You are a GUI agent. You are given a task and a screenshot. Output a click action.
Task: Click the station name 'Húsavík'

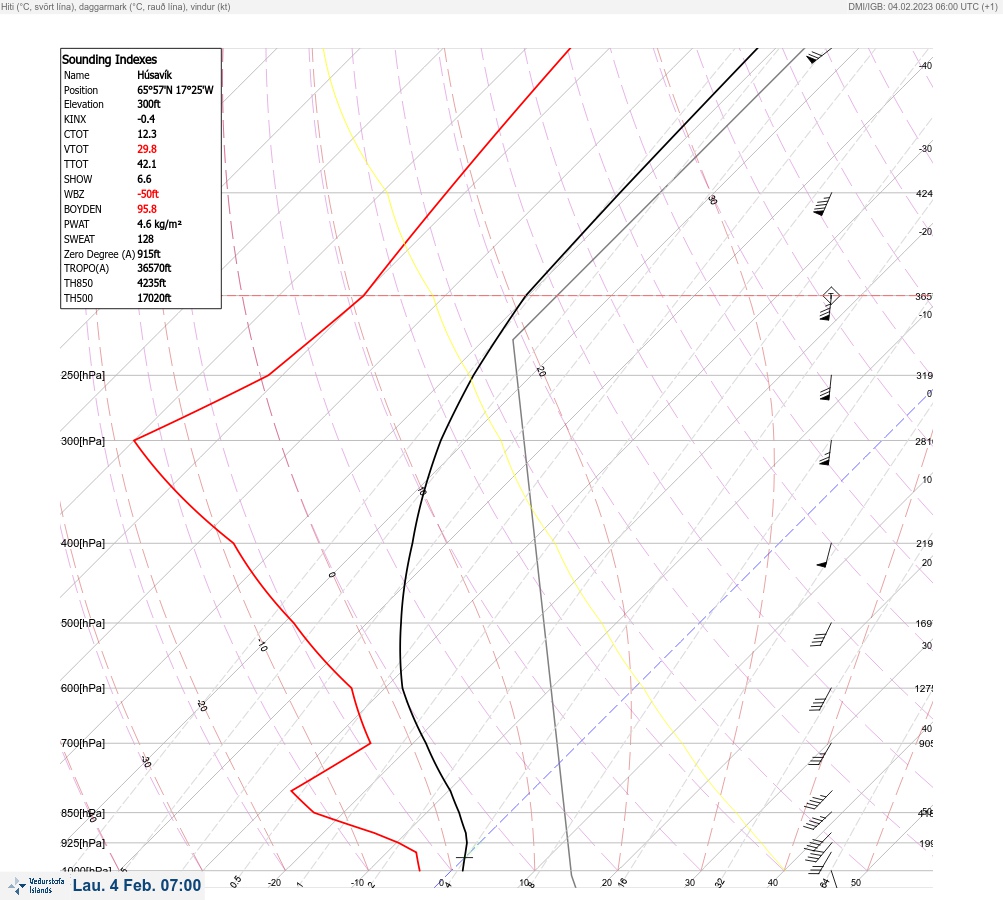154,75
